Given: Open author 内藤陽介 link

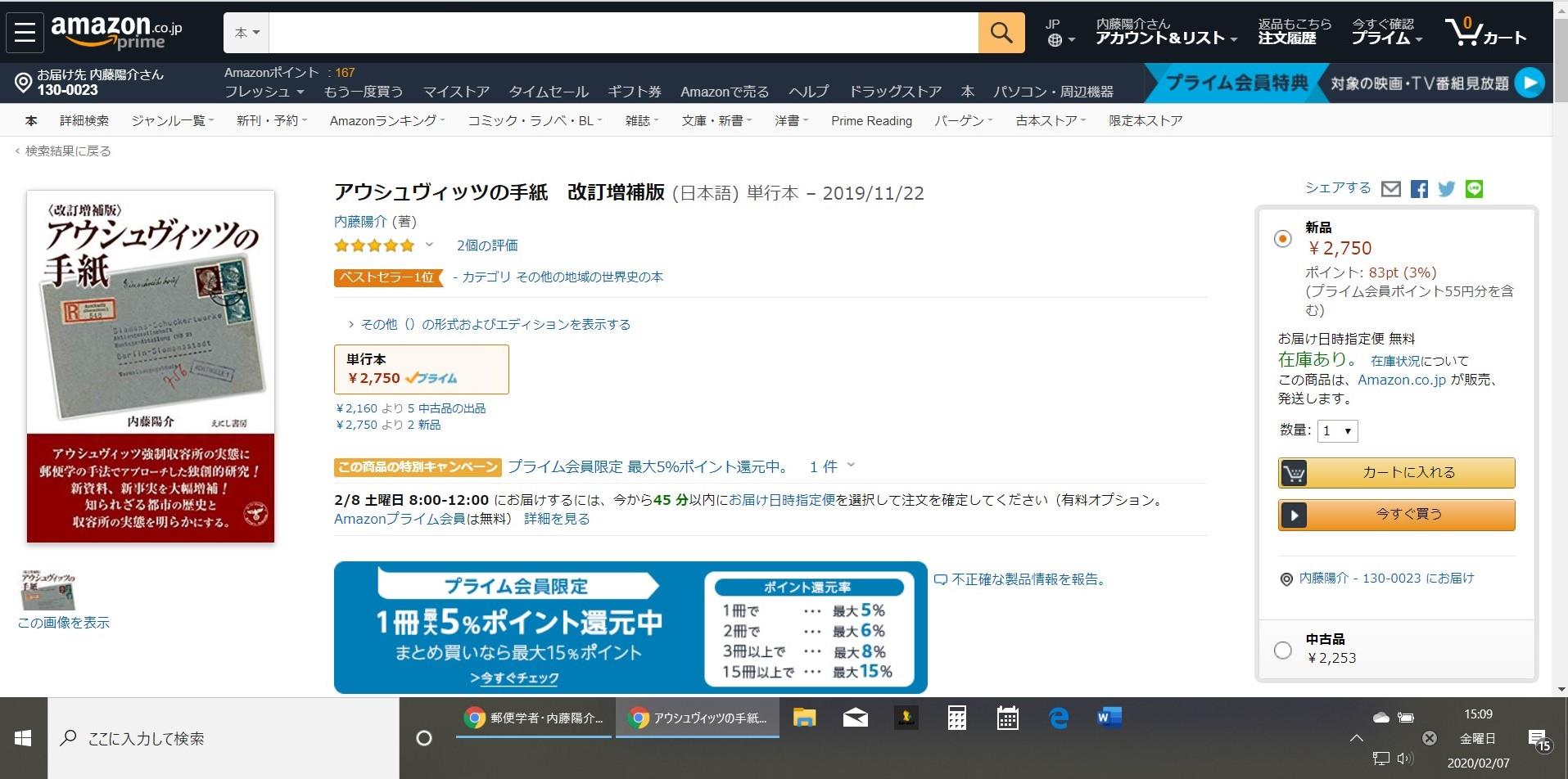Looking at the screenshot, I should click(x=360, y=221).
